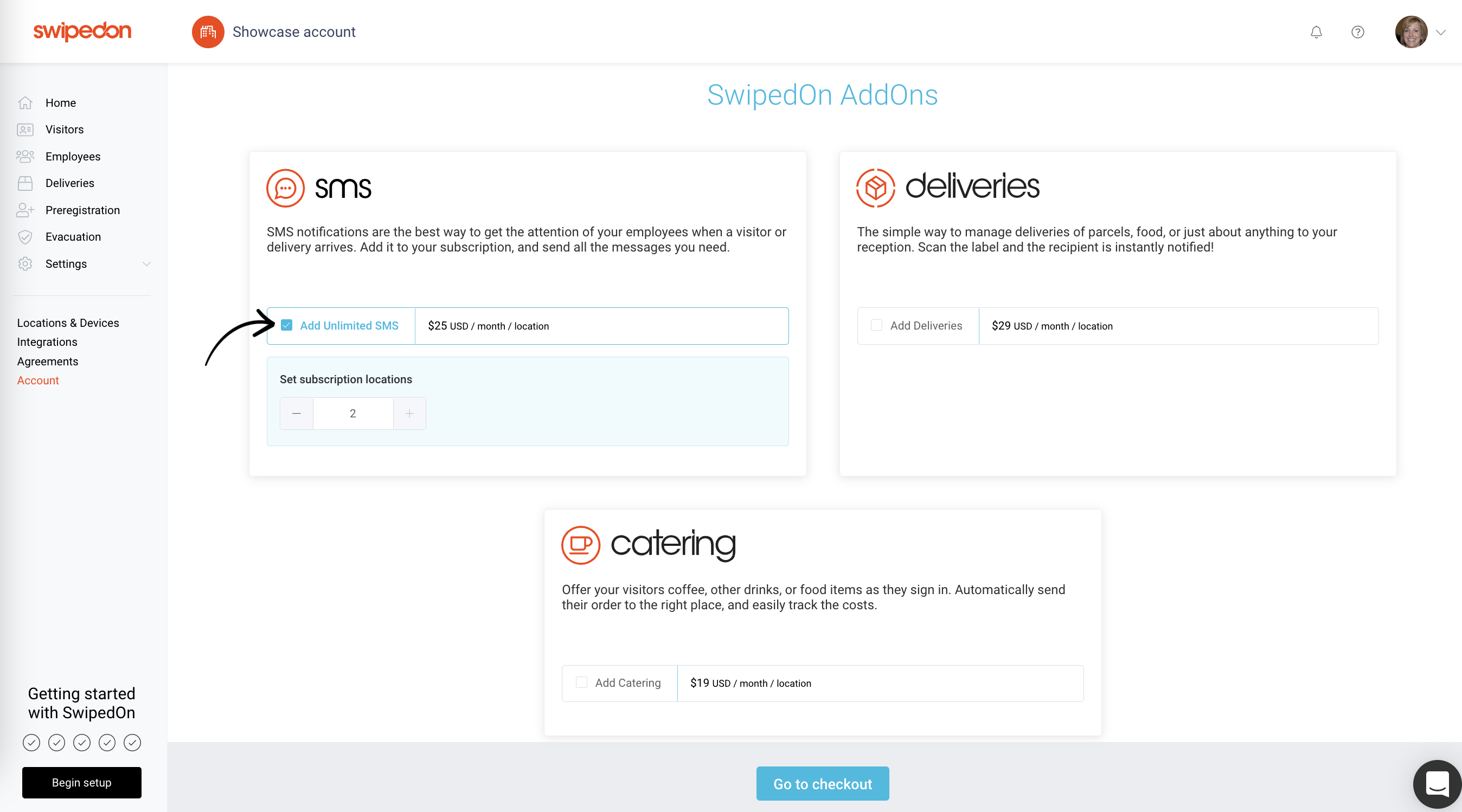The height and width of the screenshot is (812, 1462).
Task: Click the Employees sidebar icon
Action: point(25,156)
